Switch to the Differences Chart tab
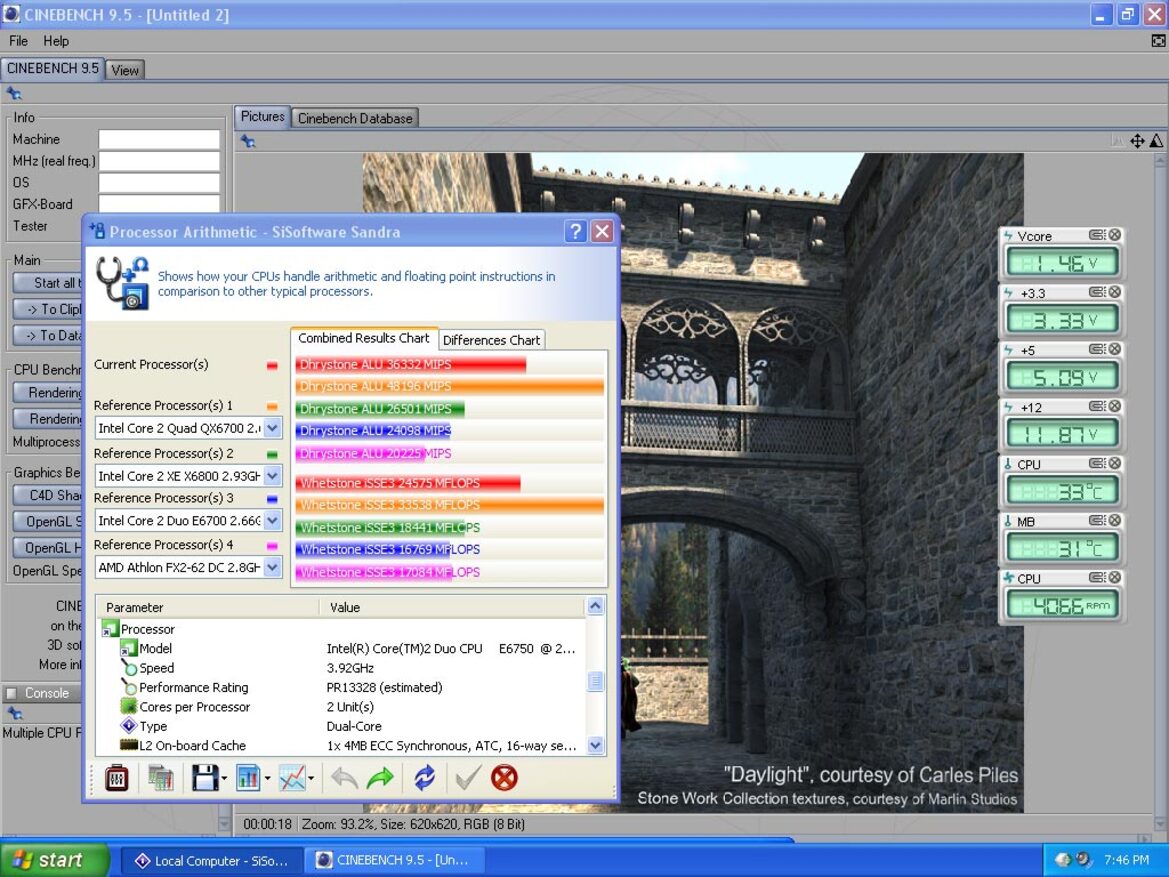 click(491, 340)
